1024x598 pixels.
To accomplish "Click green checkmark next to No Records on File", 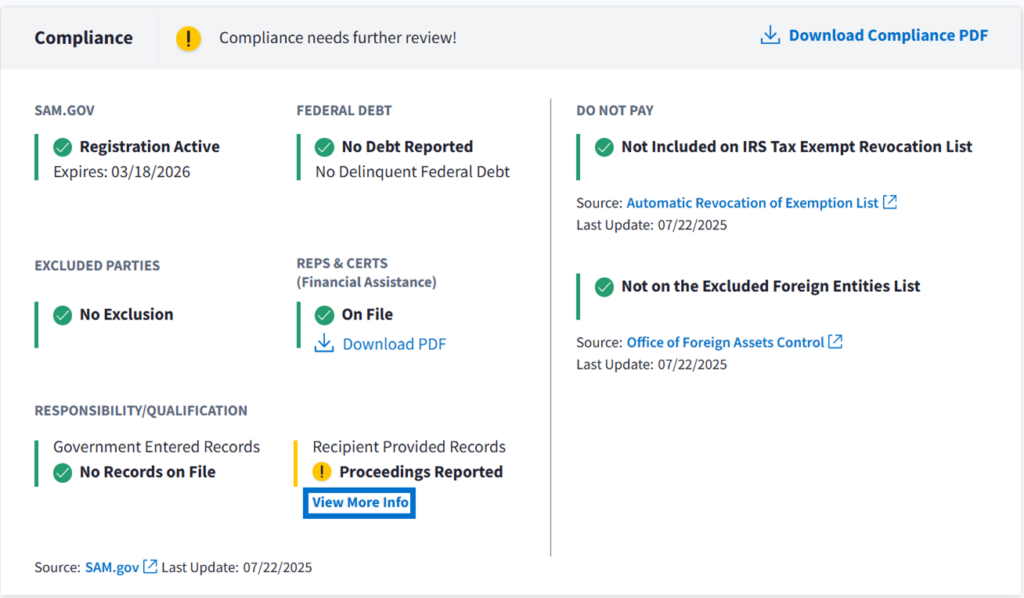I will (x=62, y=472).
